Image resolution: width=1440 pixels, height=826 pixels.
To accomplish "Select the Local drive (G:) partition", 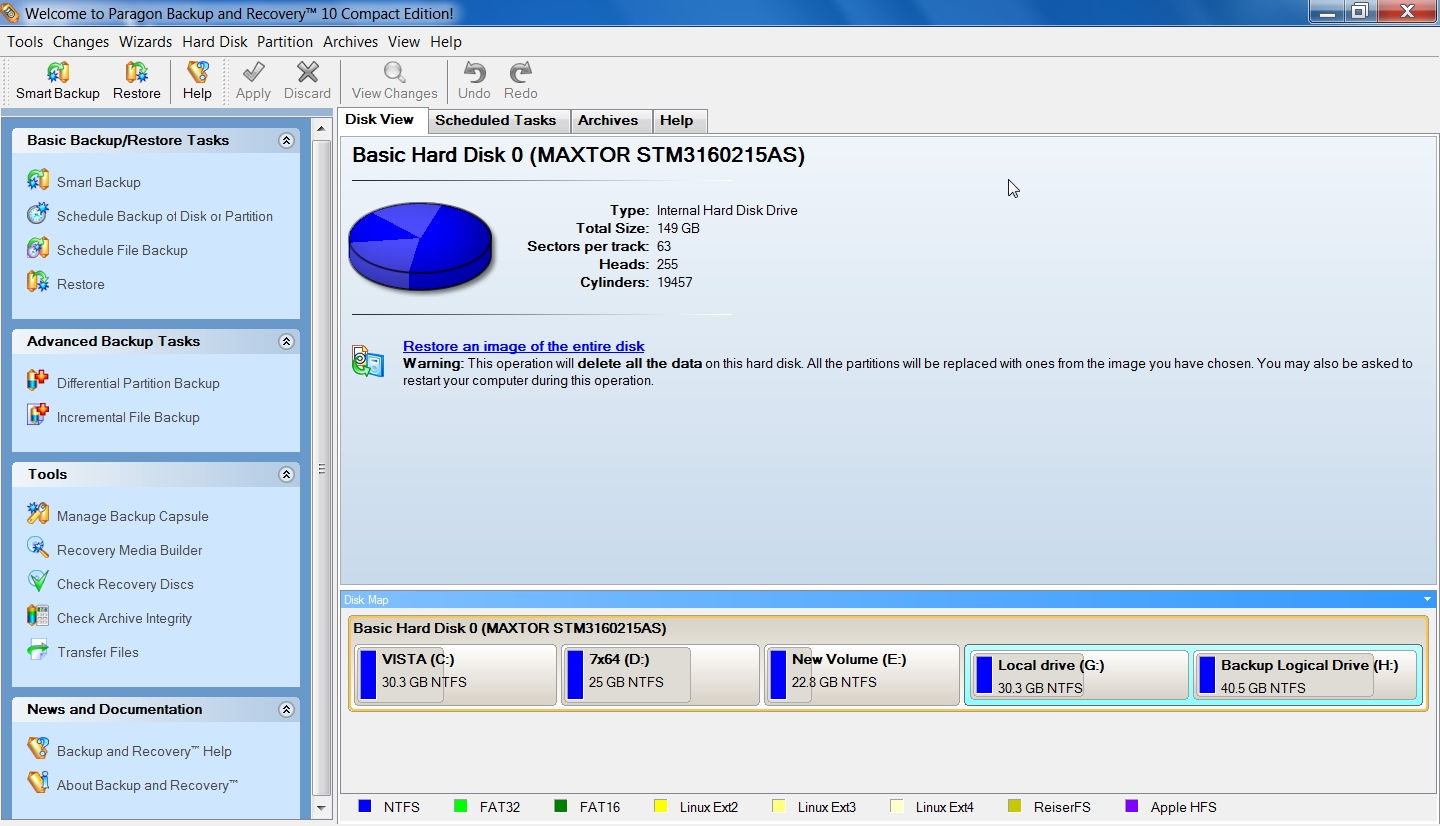I will pyautogui.click(x=1079, y=676).
